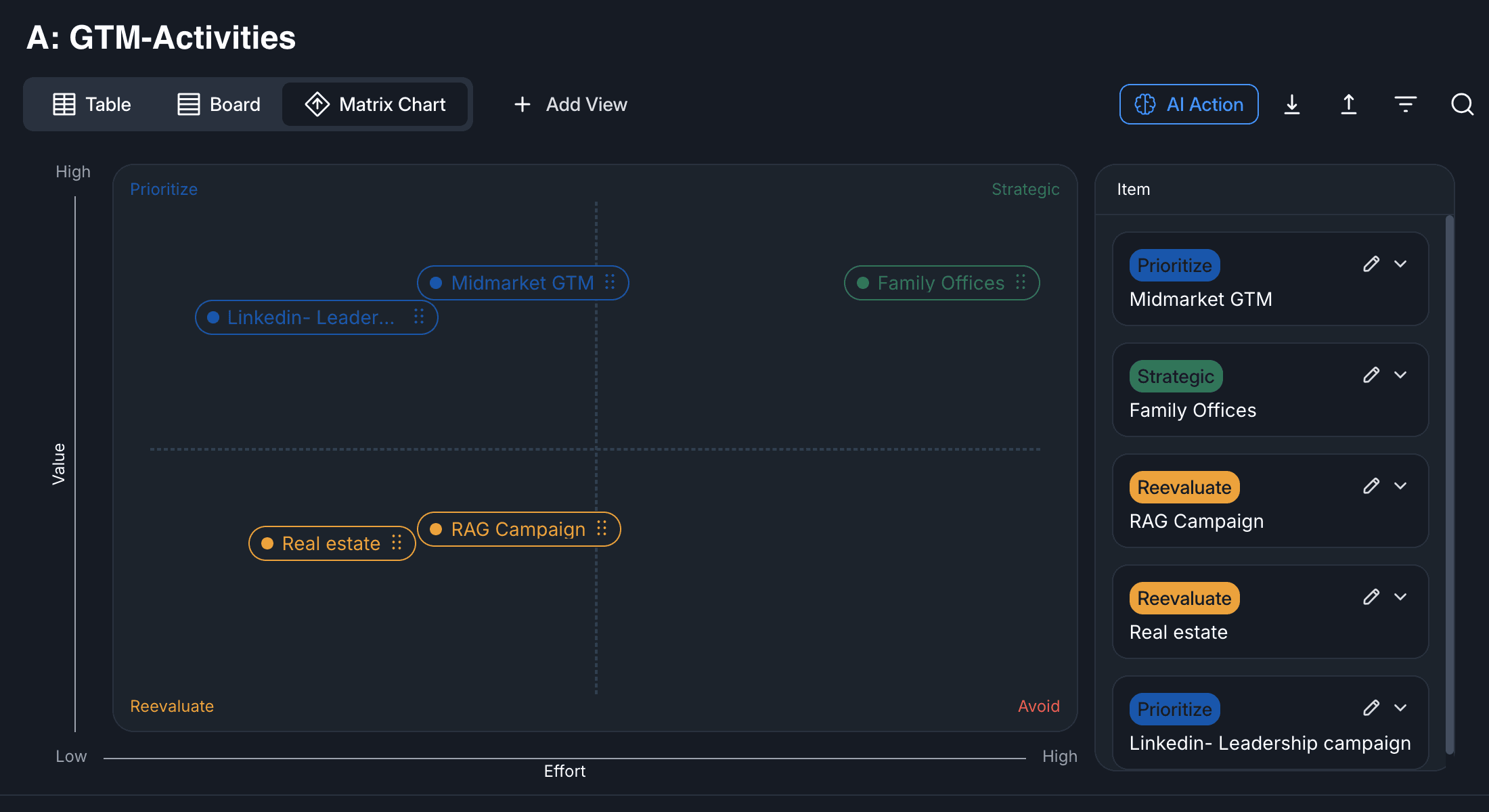
Task: Click the upload arrow icon
Action: [x=1348, y=104]
